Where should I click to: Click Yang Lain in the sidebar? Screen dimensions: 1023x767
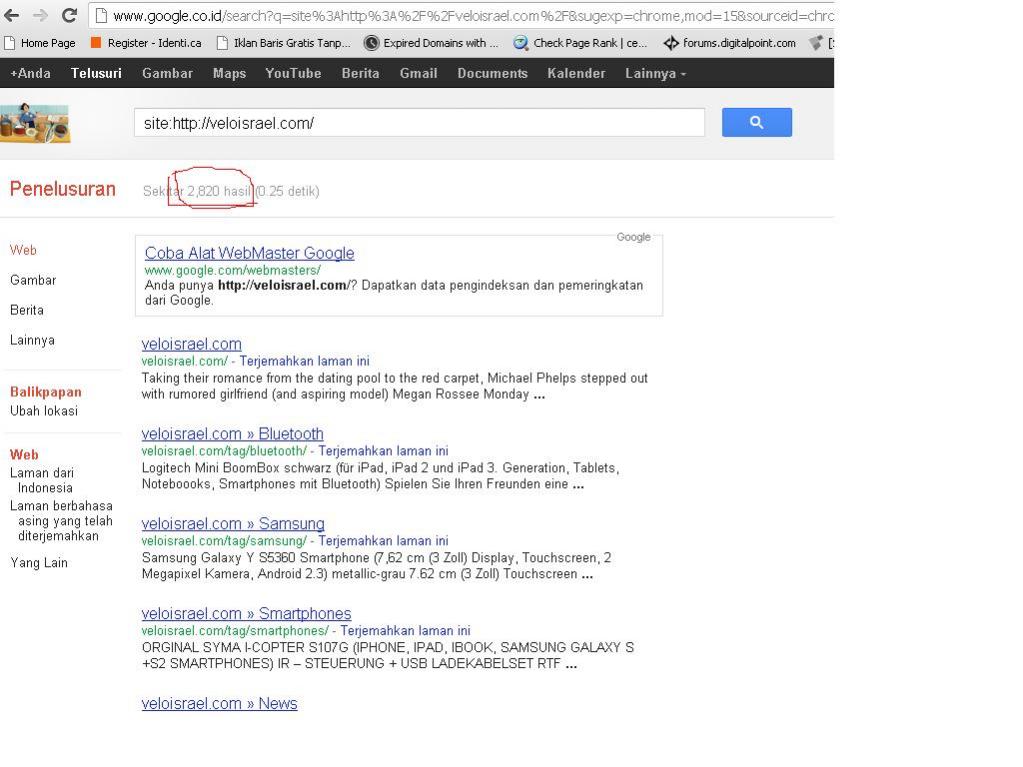tap(38, 562)
